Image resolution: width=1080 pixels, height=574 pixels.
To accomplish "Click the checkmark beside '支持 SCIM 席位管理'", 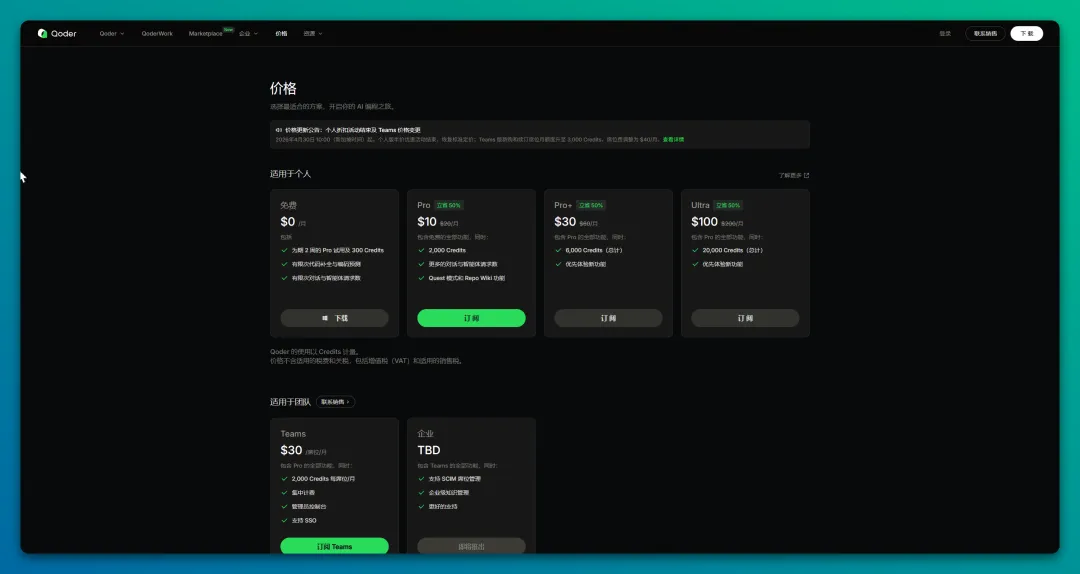I will [x=422, y=479].
